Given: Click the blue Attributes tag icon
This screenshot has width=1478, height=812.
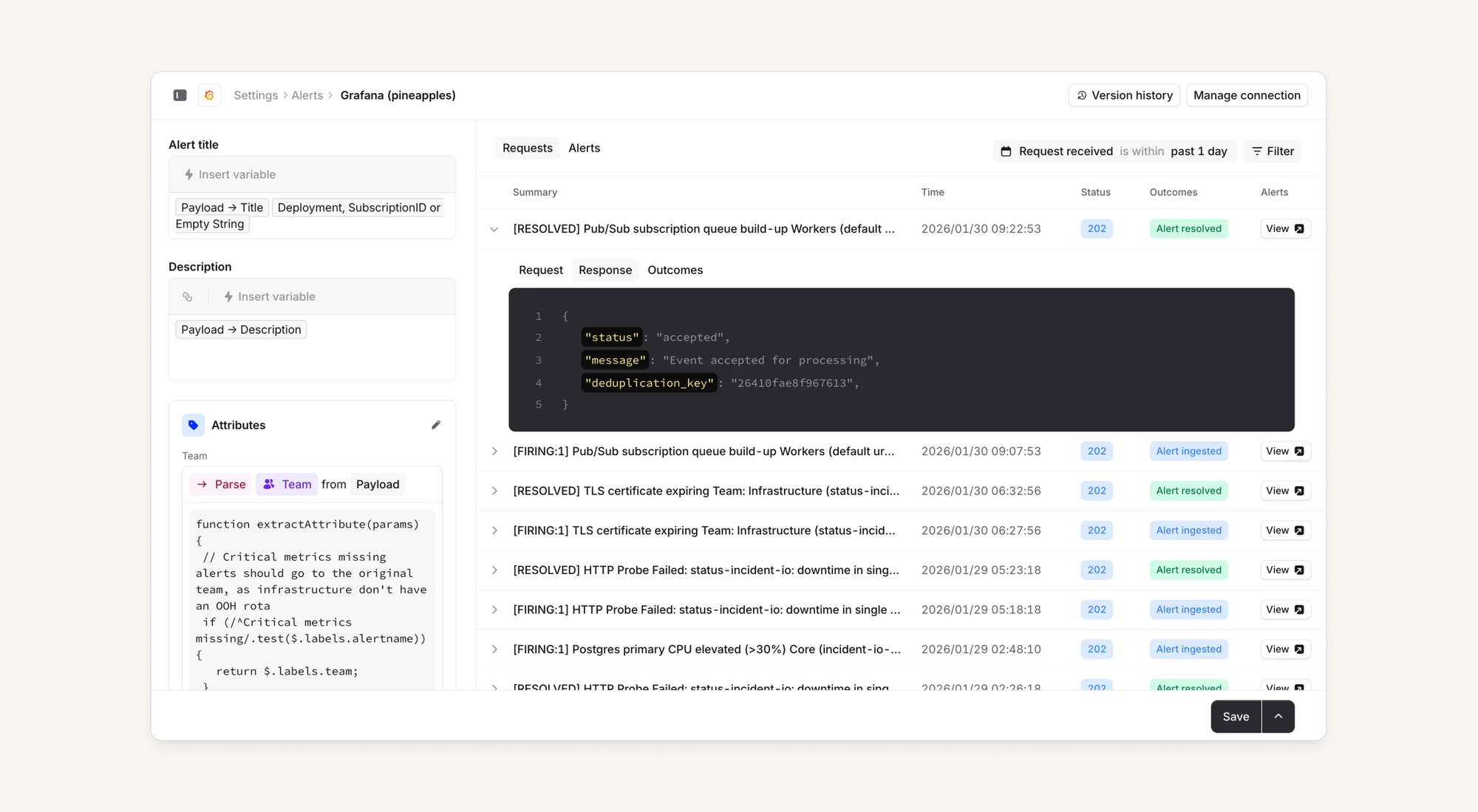Looking at the screenshot, I should click(193, 425).
